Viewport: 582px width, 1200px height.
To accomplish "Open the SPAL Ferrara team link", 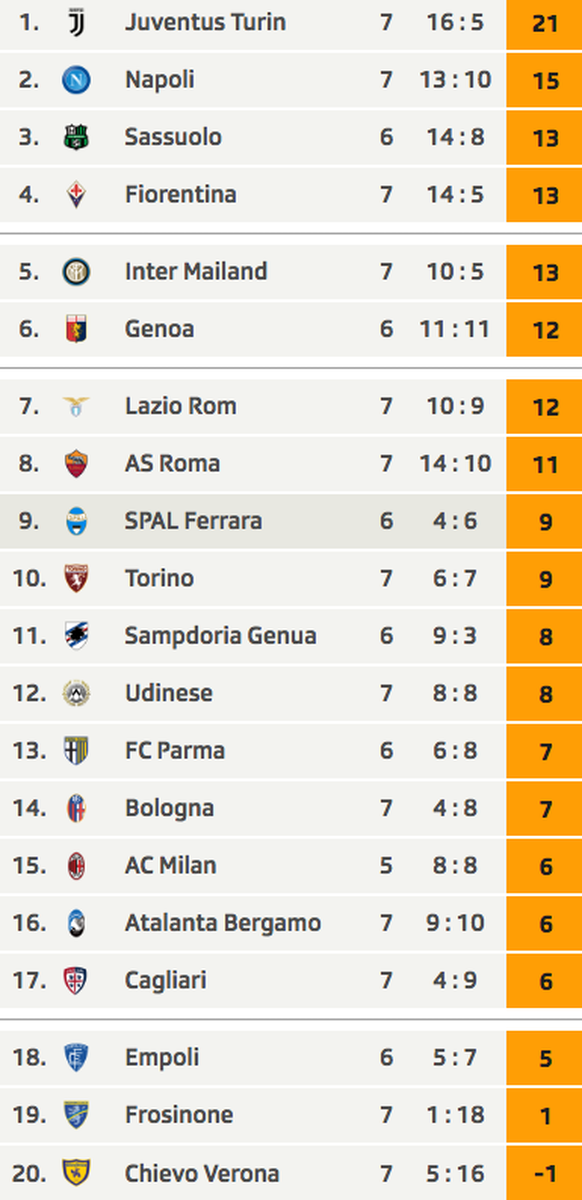I will pos(194,521).
